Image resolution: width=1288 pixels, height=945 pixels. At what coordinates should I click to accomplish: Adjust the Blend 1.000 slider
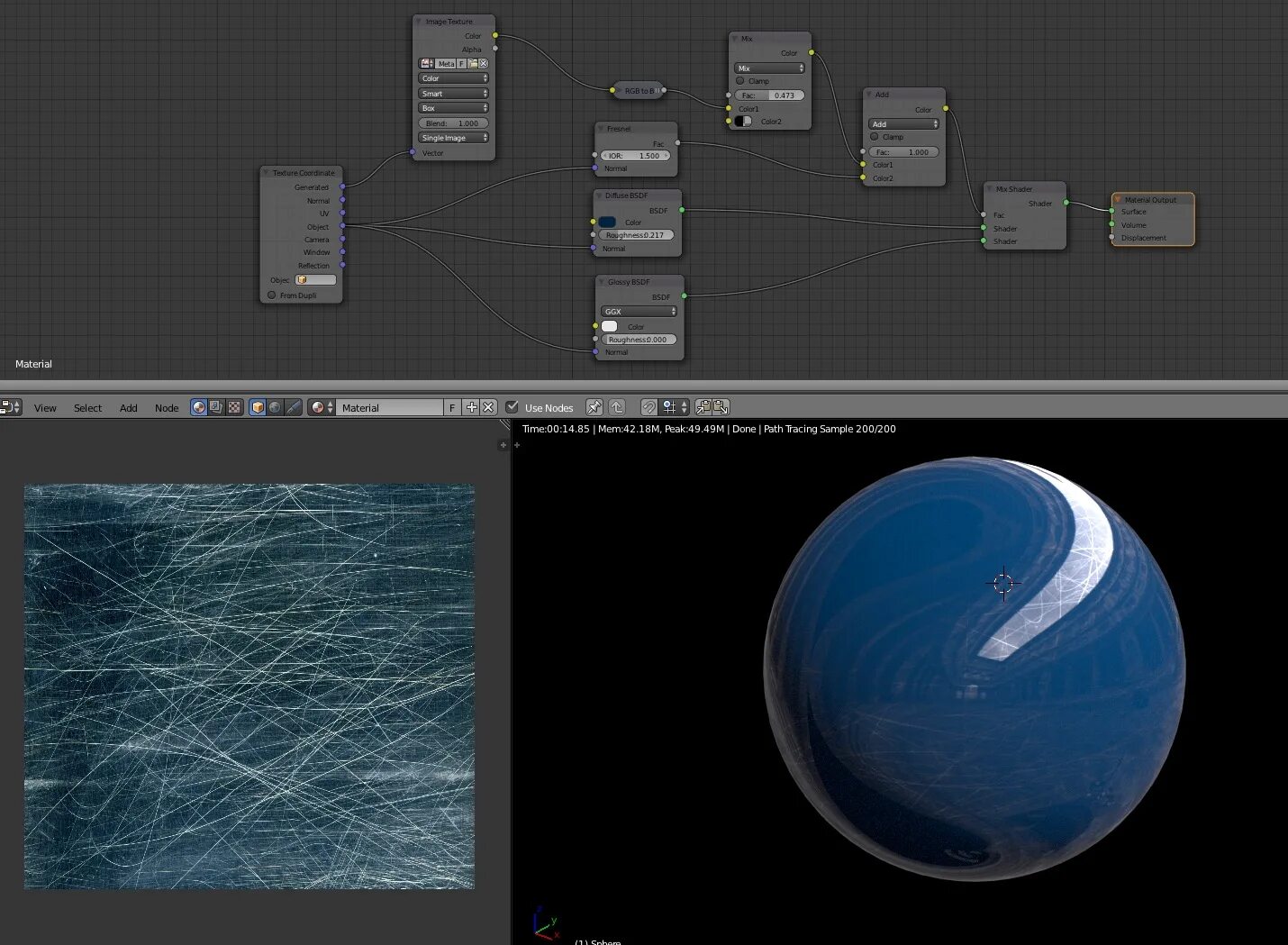tap(454, 123)
